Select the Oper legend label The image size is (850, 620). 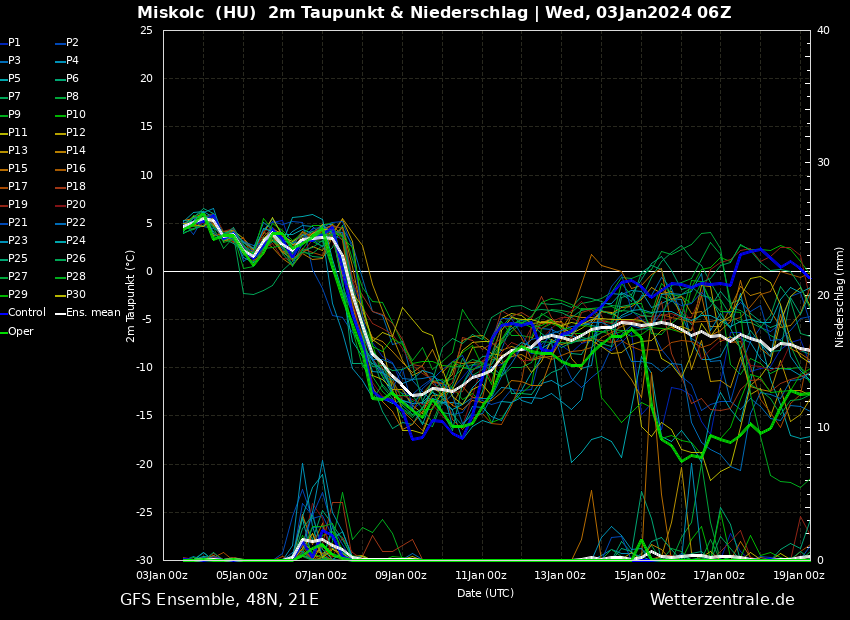point(20,331)
